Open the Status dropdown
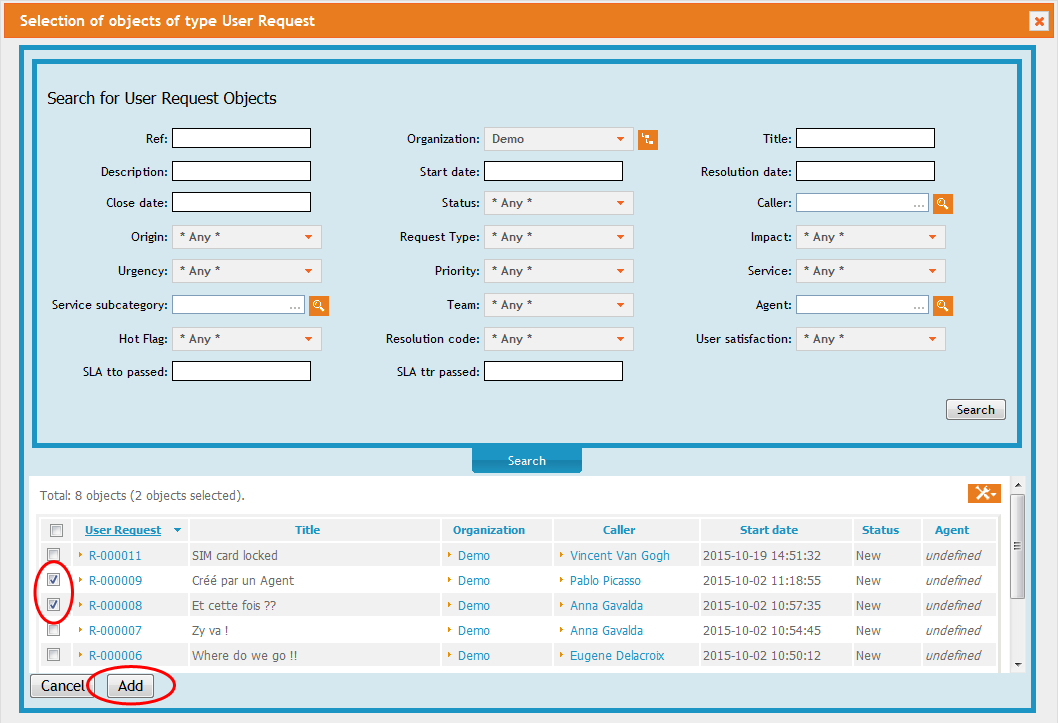Viewport: 1058px width, 723px height. point(558,203)
